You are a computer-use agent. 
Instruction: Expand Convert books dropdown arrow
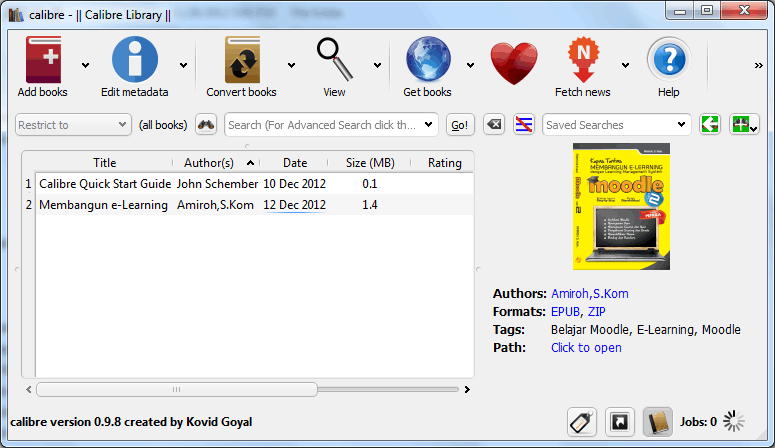pyautogui.click(x=292, y=65)
